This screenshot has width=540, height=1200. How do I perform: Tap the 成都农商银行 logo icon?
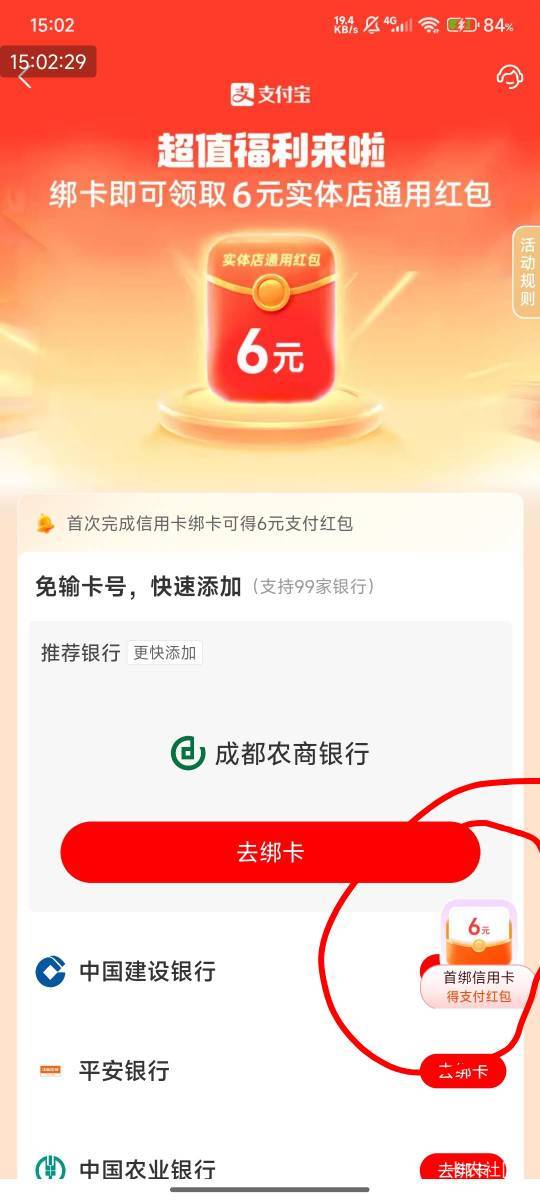pyautogui.click(x=188, y=753)
